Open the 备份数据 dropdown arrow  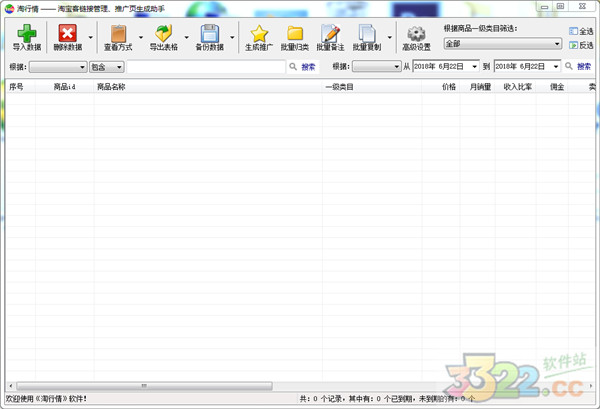pos(232,37)
